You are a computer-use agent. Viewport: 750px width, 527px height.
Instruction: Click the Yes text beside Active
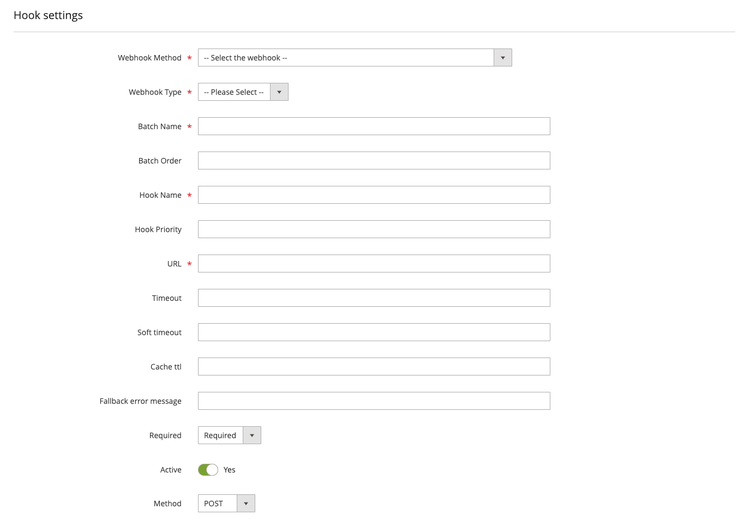coord(229,470)
